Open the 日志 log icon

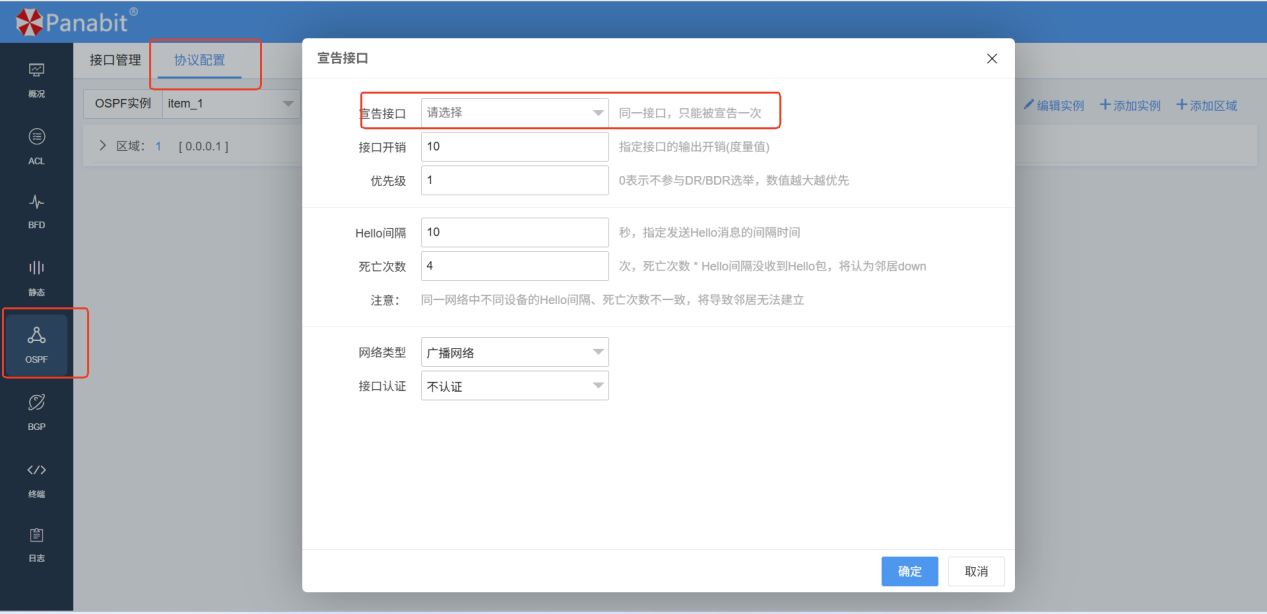coord(36,542)
